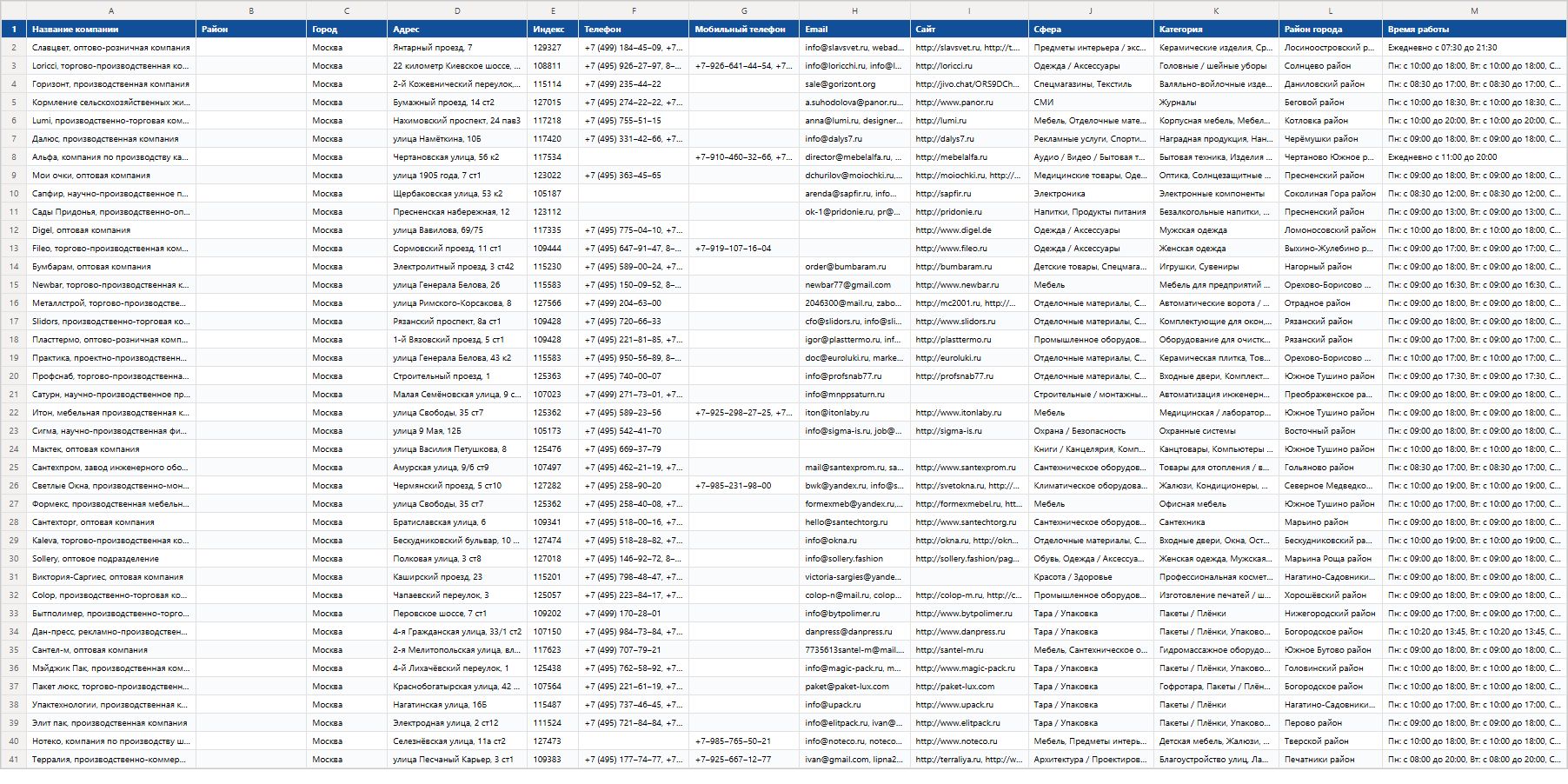
Task: Click the 'Название компании' header cell
Action: coord(111,29)
